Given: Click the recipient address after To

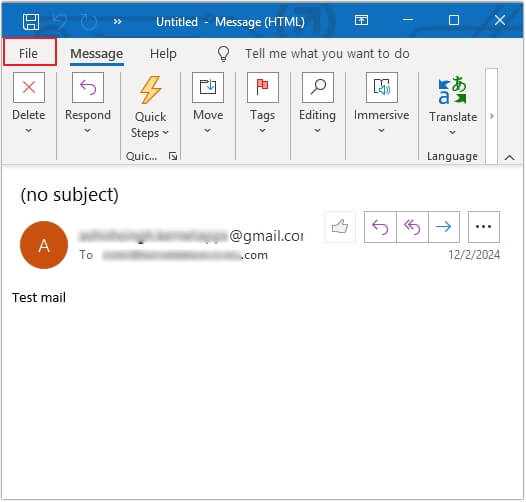Looking at the screenshot, I should [x=185, y=255].
